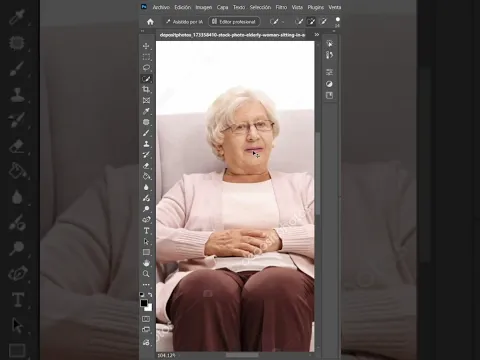Reset default foreground and background colors
Image resolution: width=480 pixels, height=360 pixels.
142,295
